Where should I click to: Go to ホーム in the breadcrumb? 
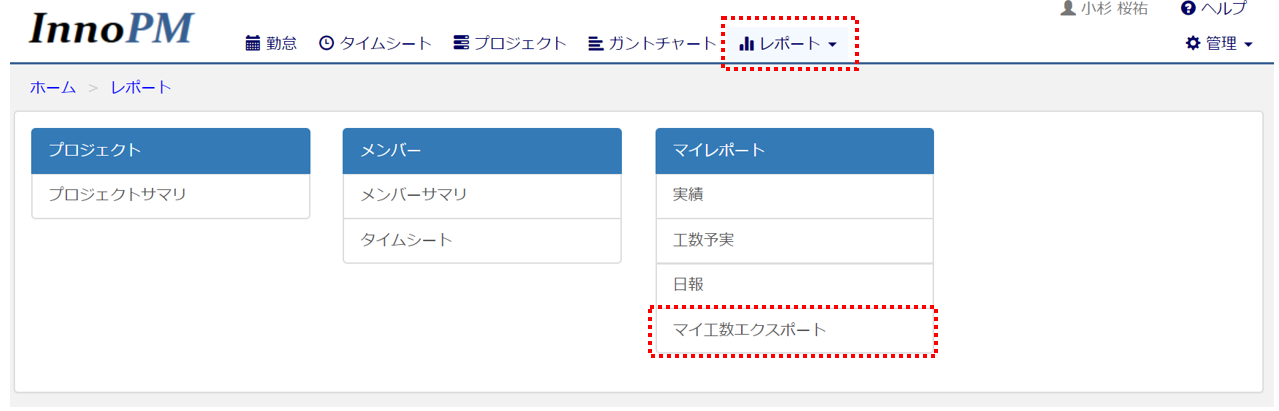[x=52, y=87]
